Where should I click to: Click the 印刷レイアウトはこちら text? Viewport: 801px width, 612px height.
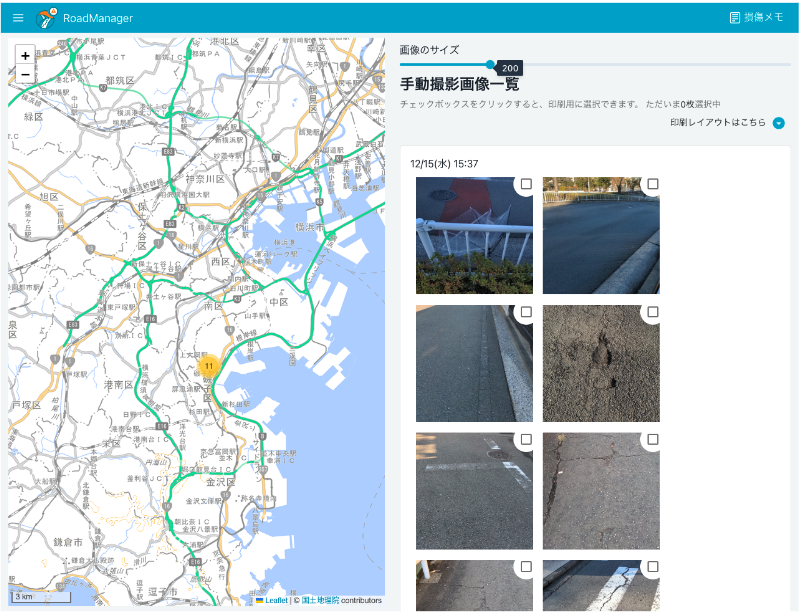[x=717, y=123]
